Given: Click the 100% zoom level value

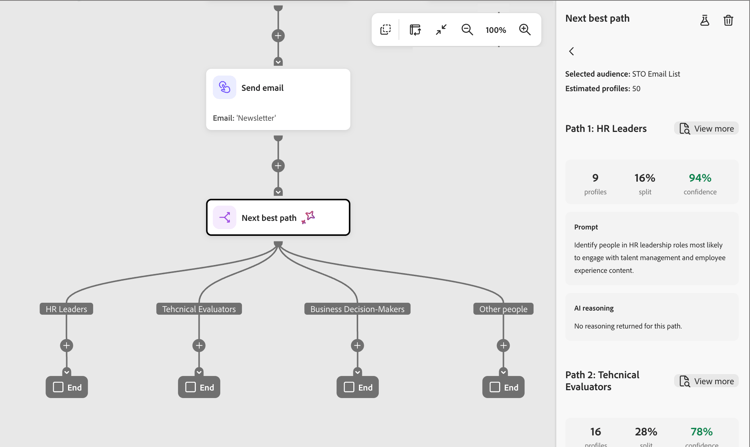Looking at the screenshot, I should (x=496, y=30).
